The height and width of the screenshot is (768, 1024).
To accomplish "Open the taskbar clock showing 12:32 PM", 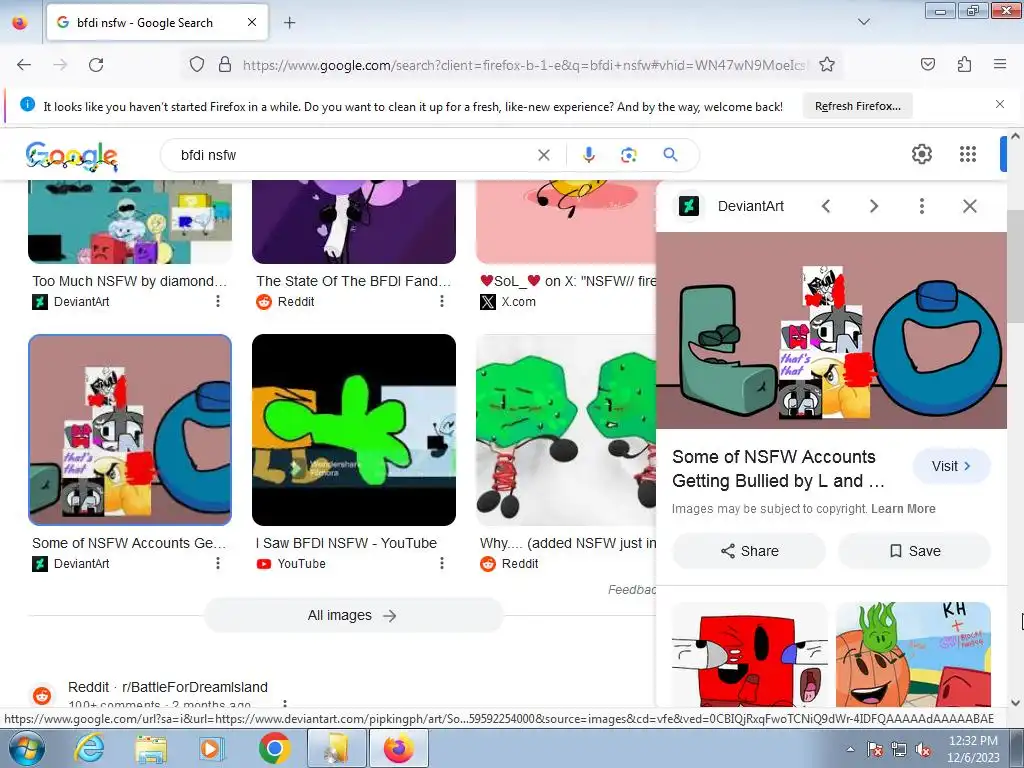I will (973, 749).
